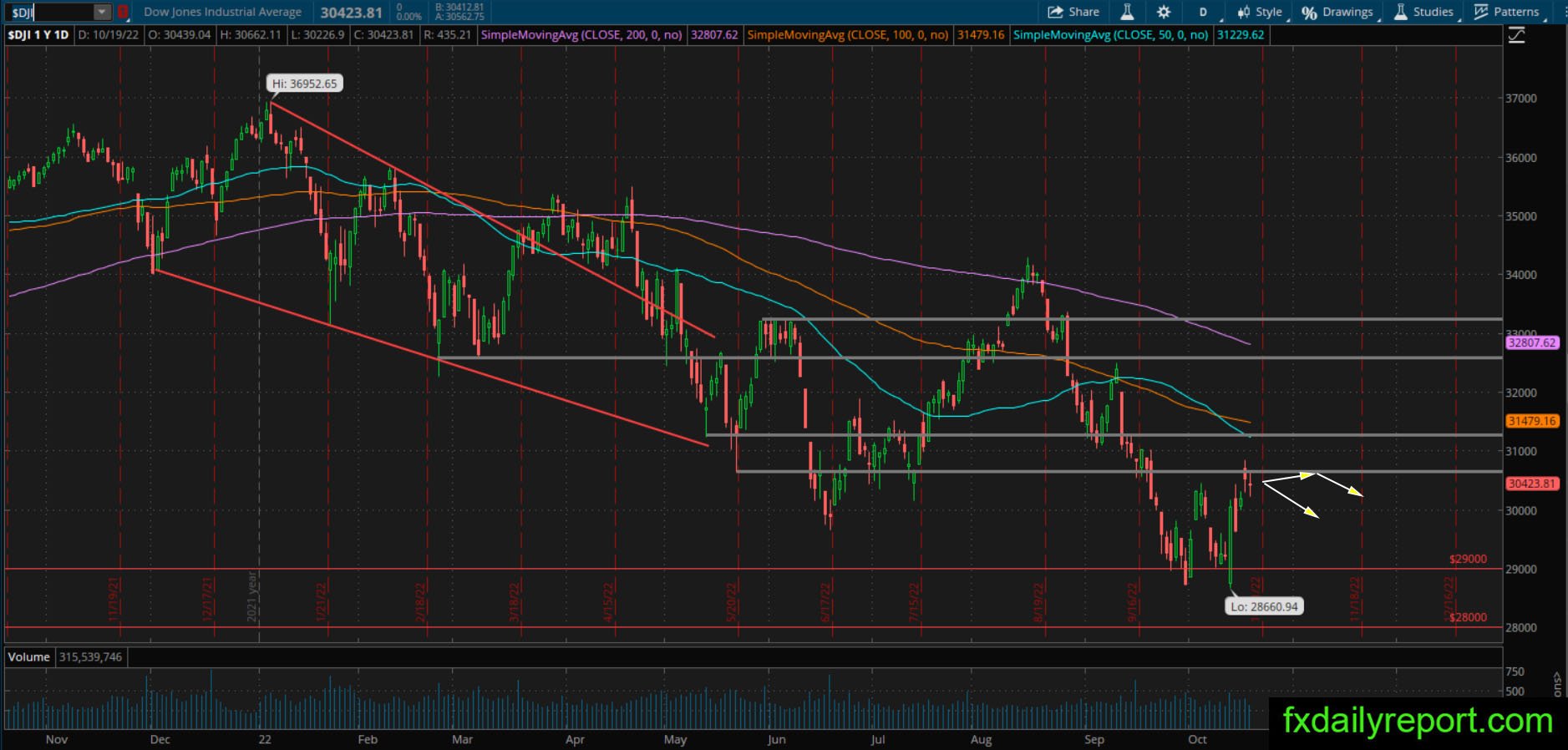The image size is (1568, 750).
Task: Click the purple 32807.62 price axis tag
Action: point(1532,342)
